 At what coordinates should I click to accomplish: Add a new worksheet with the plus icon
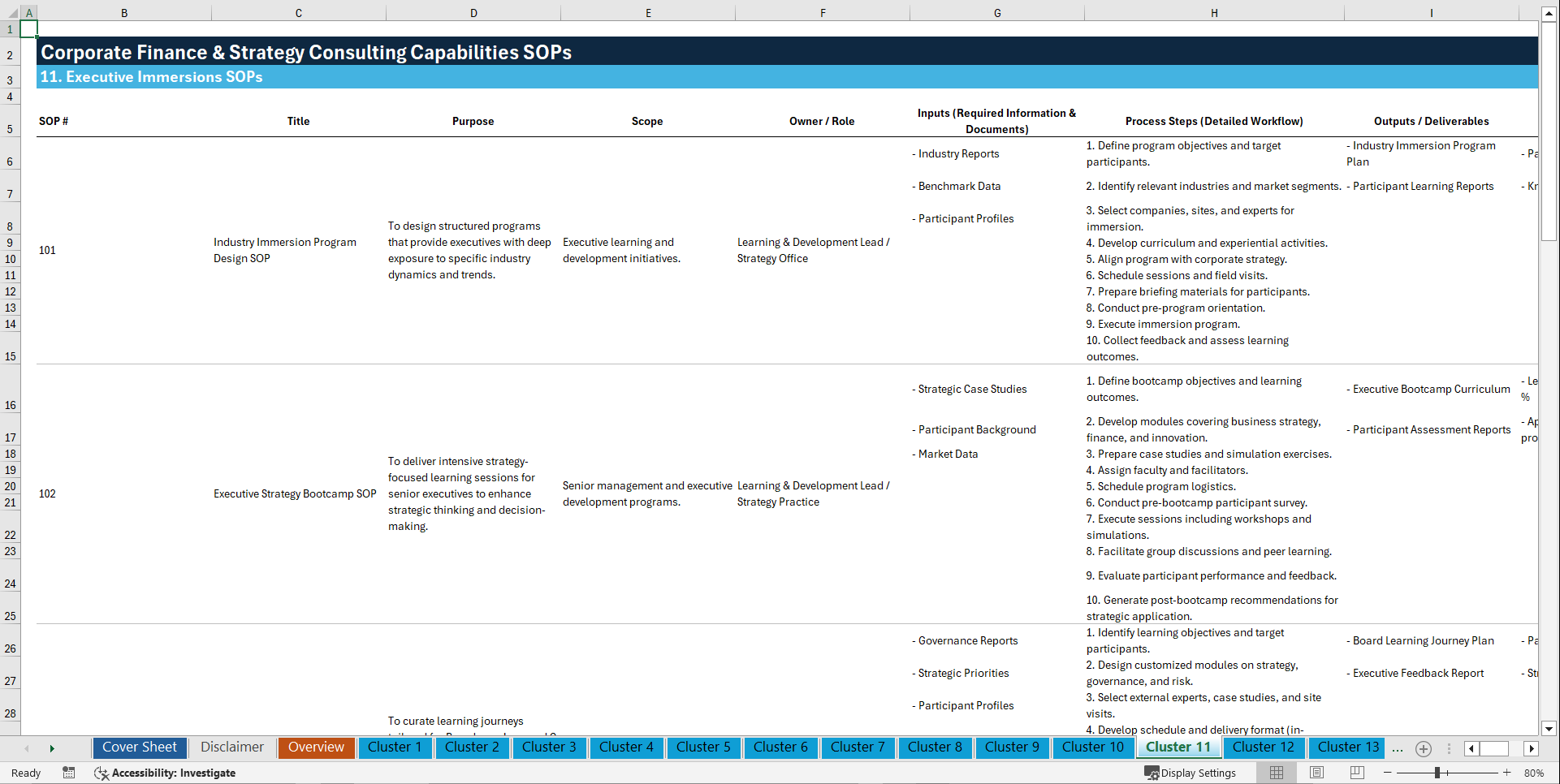pyautogui.click(x=1423, y=748)
